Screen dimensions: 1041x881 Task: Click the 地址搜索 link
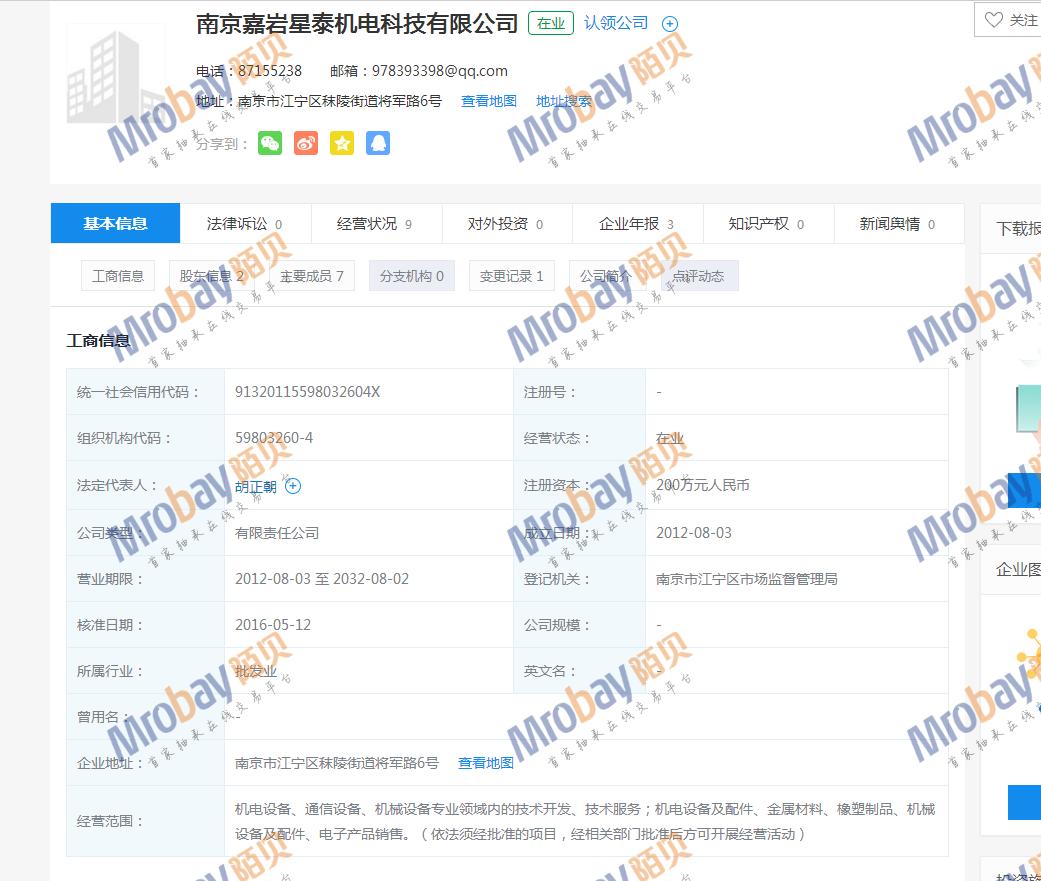[563, 101]
